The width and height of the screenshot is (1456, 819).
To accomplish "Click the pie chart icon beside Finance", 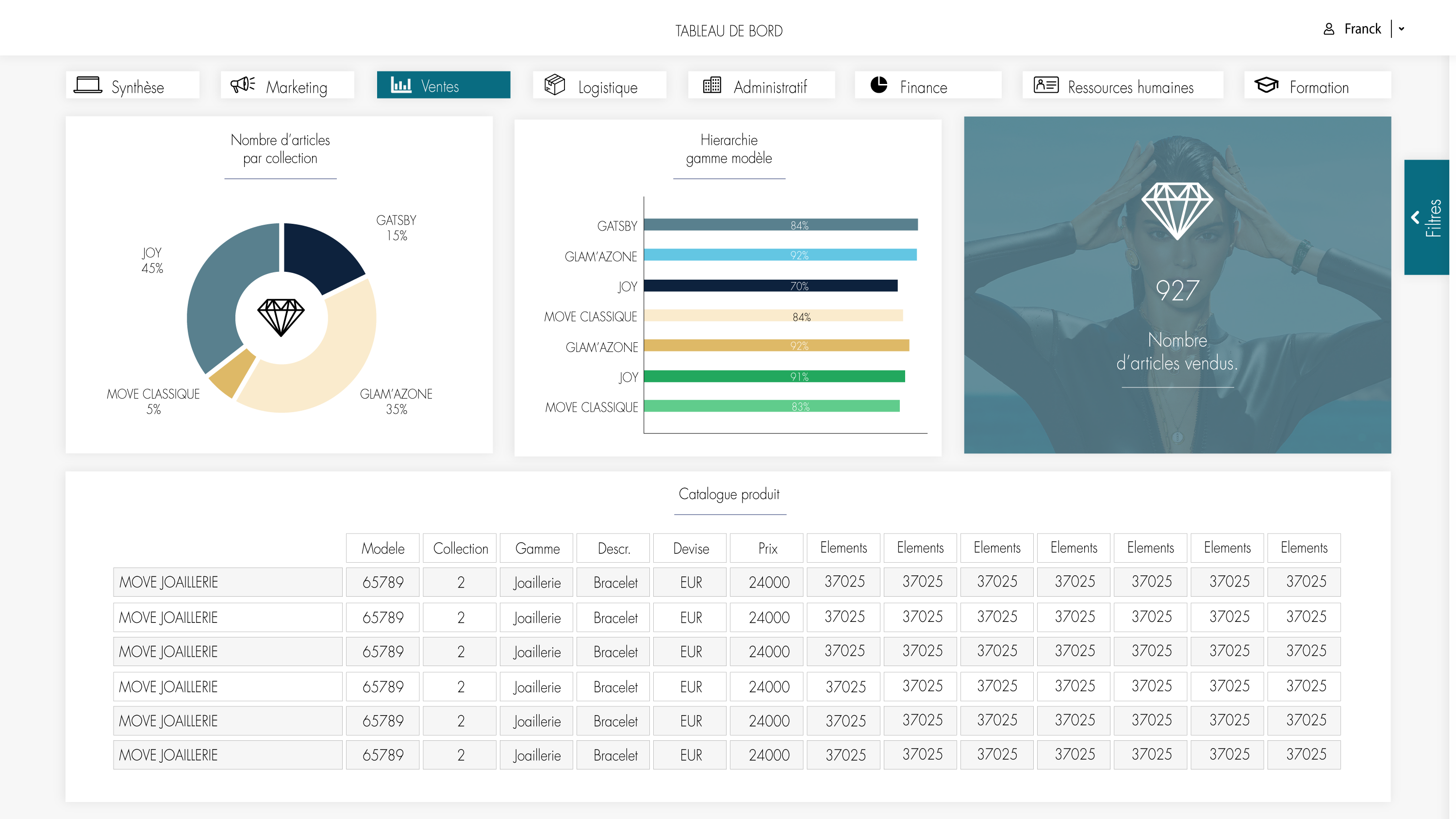I will pos(879,85).
